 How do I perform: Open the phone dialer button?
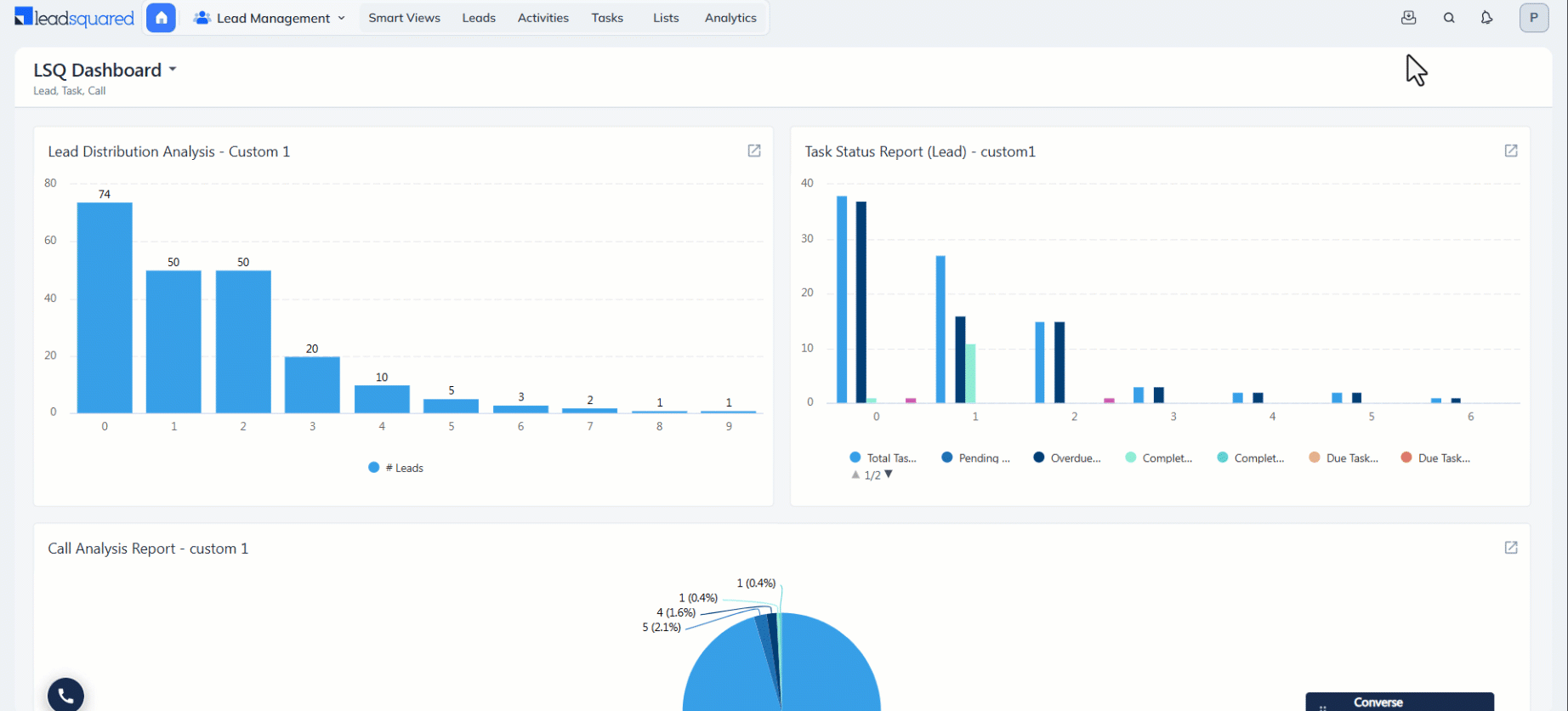[x=65, y=695]
